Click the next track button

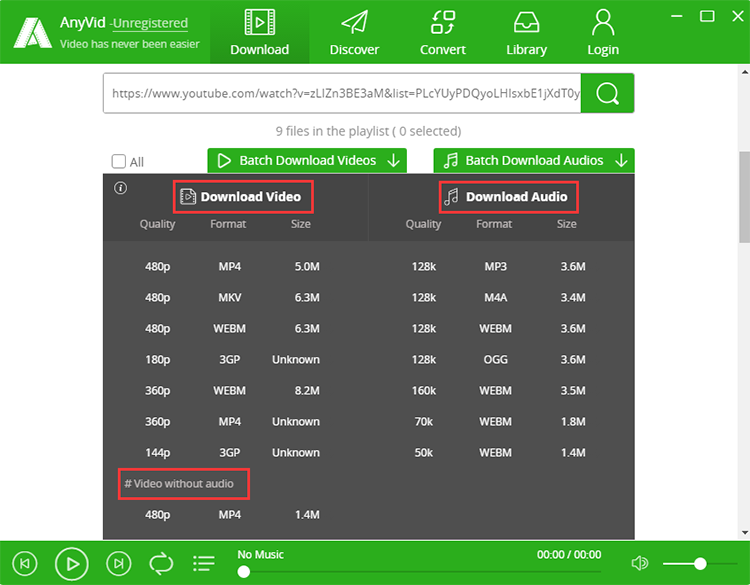119,564
